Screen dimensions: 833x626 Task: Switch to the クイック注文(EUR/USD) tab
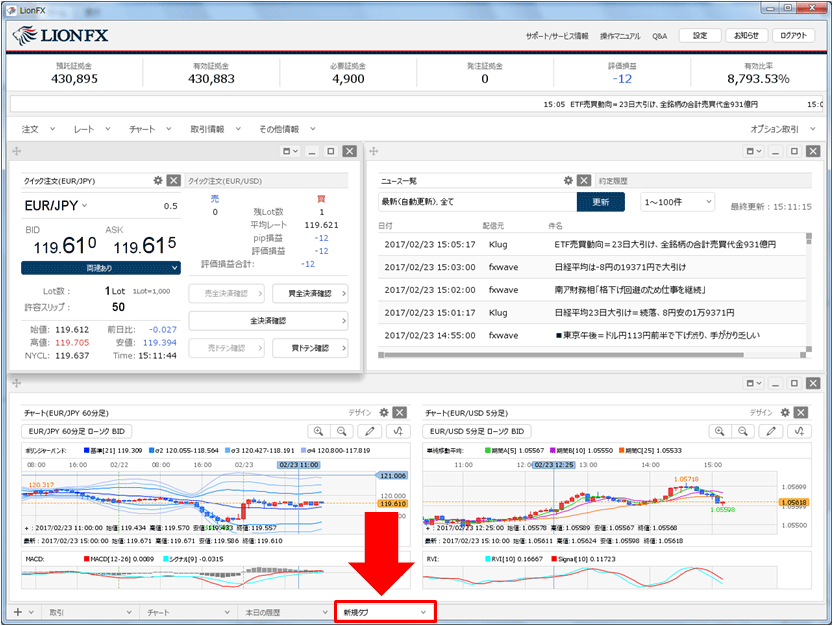tap(225, 181)
